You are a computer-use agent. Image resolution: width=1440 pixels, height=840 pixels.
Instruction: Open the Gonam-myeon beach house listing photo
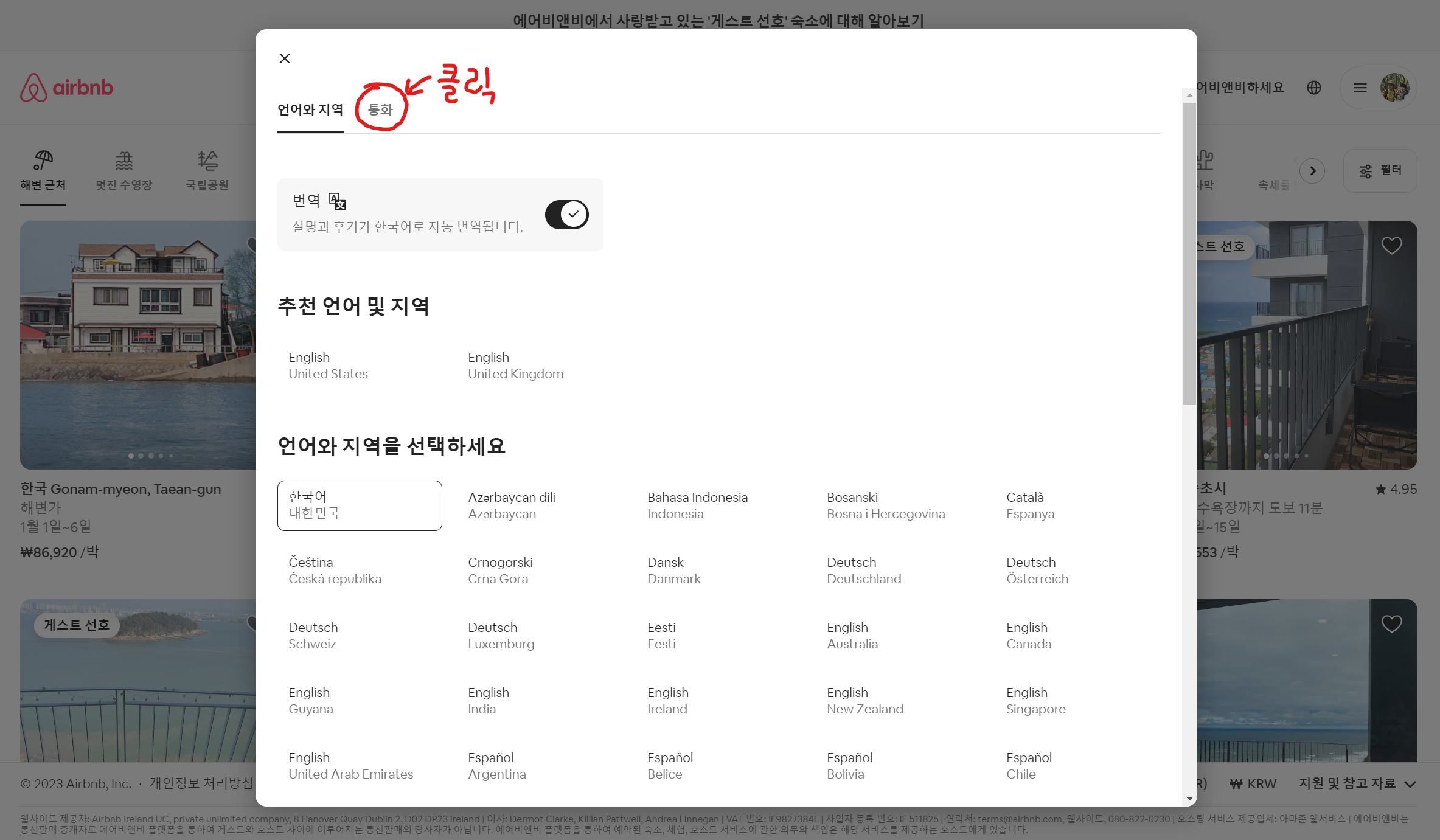[x=138, y=345]
